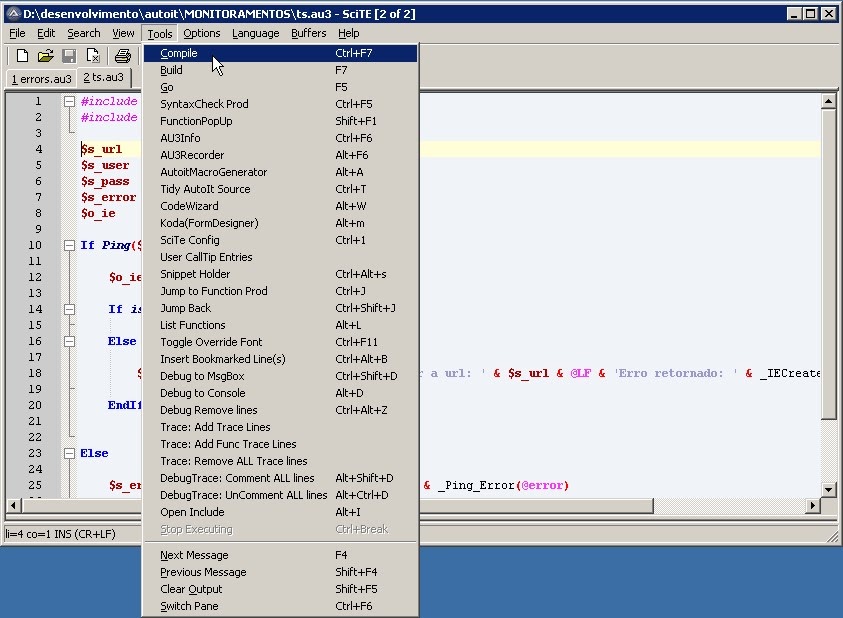Click the SciTE title bar app icon

(13, 13)
